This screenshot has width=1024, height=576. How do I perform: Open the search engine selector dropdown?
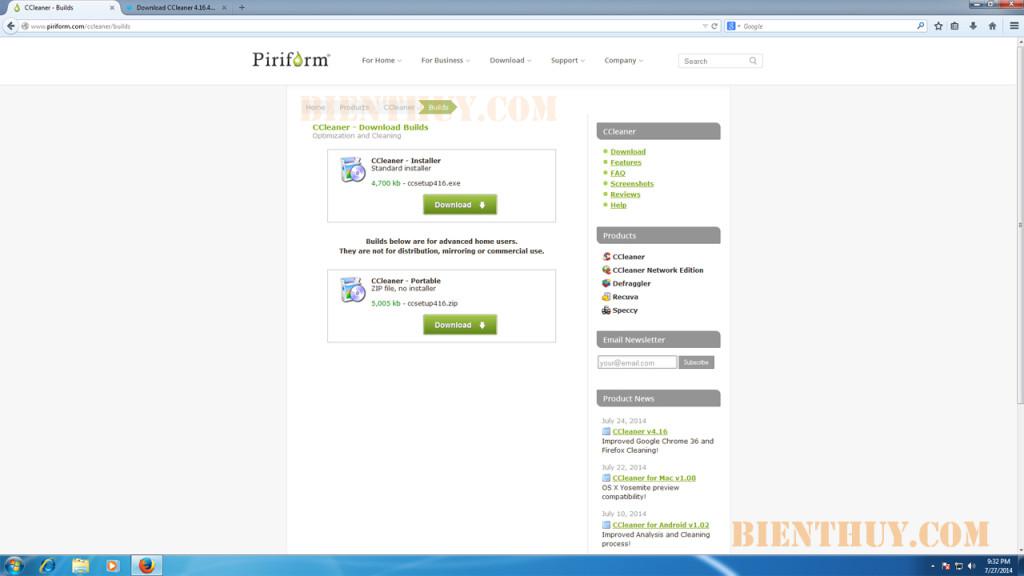tap(734, 26)
